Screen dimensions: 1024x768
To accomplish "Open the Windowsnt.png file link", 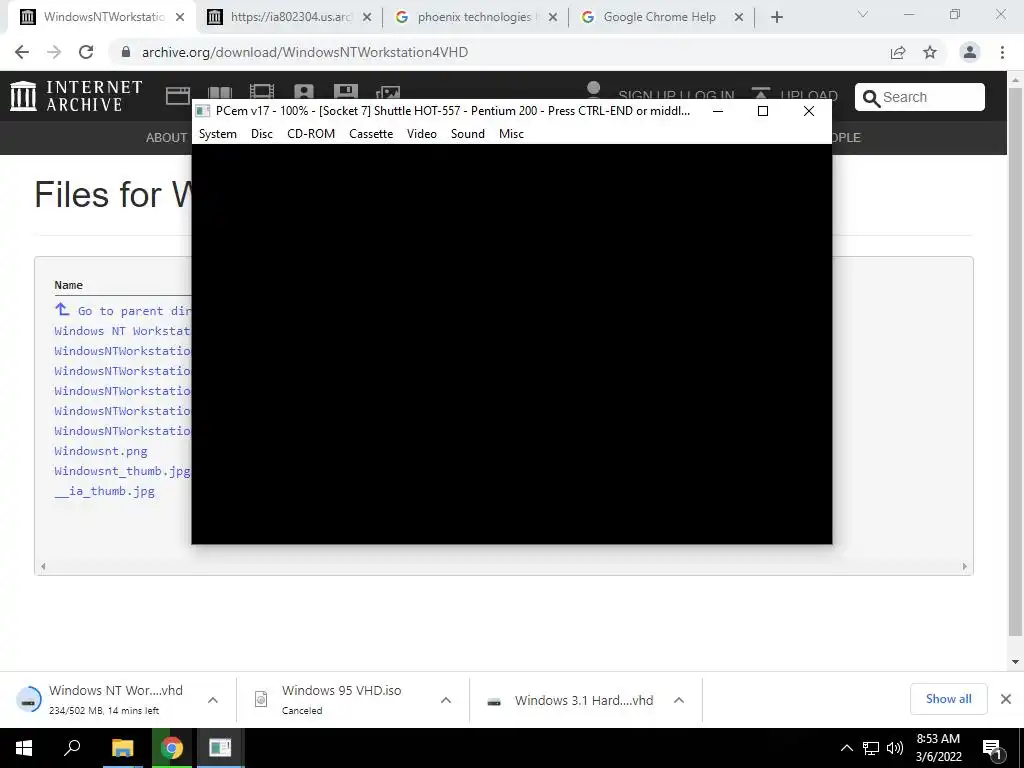I will point(101,451).
